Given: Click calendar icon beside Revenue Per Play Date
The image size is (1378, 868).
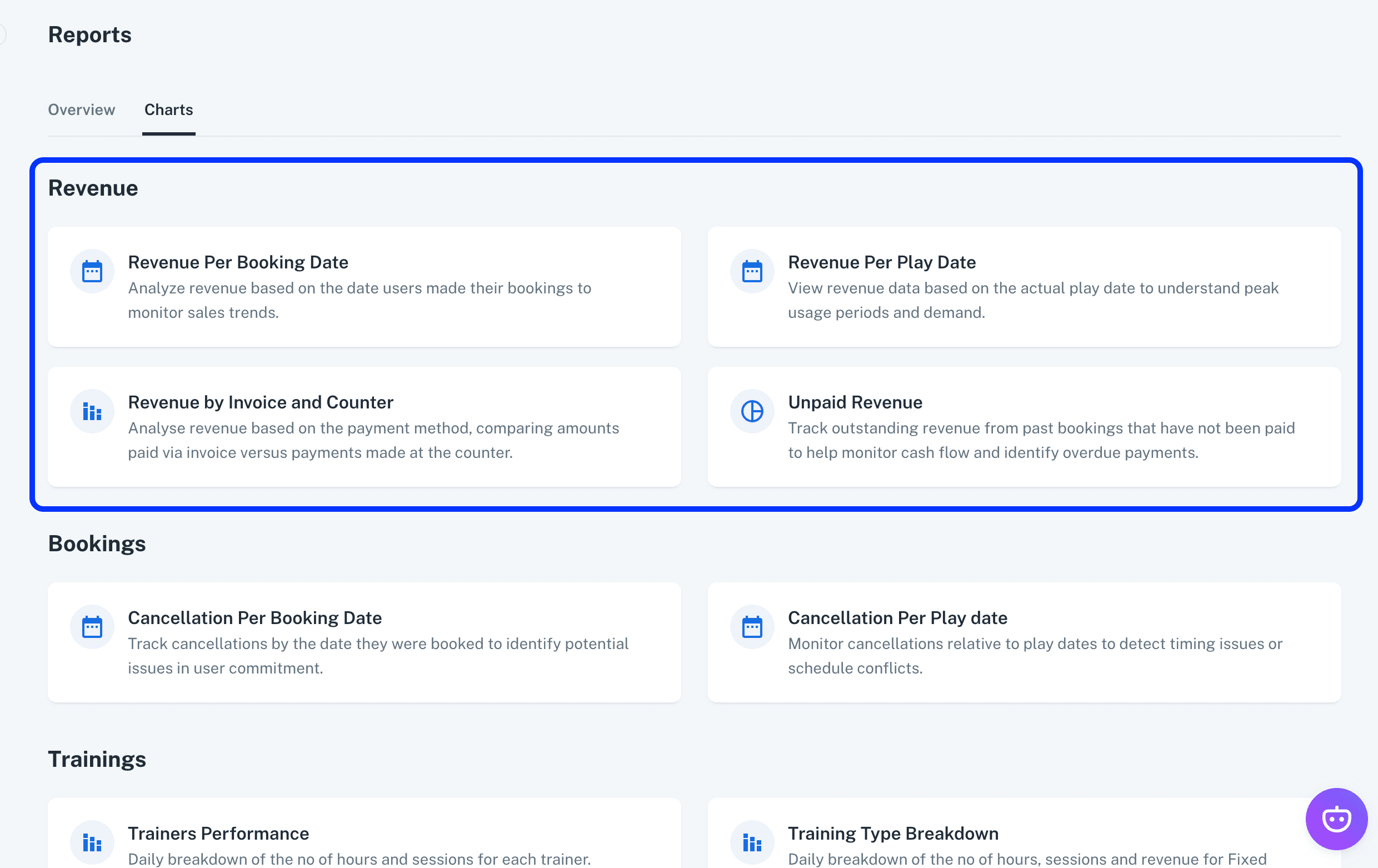Looking at the screenshot, I should click(x=752, y=271).
